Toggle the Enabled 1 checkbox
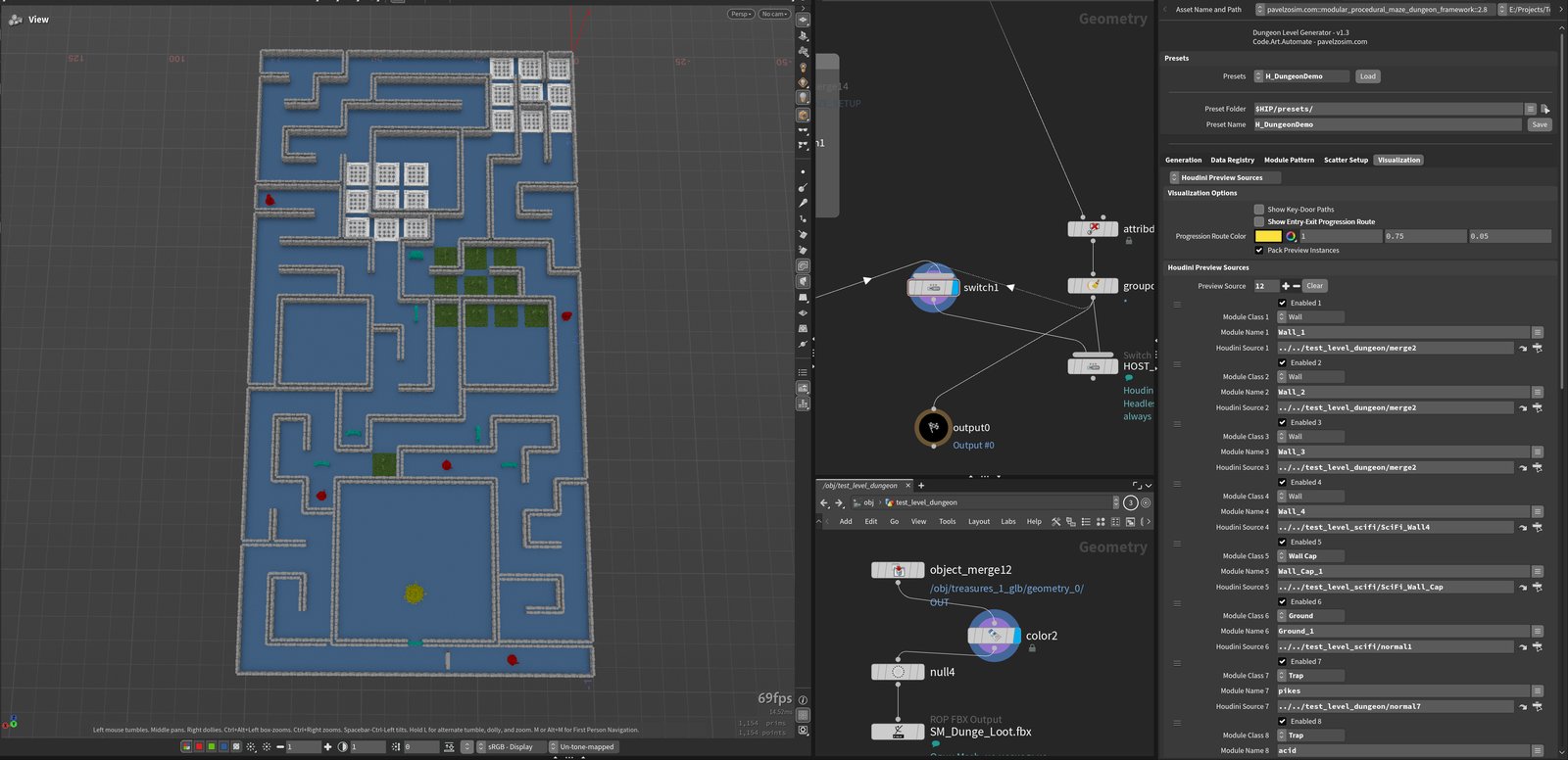The image size is (1568, 760). 1282,303
